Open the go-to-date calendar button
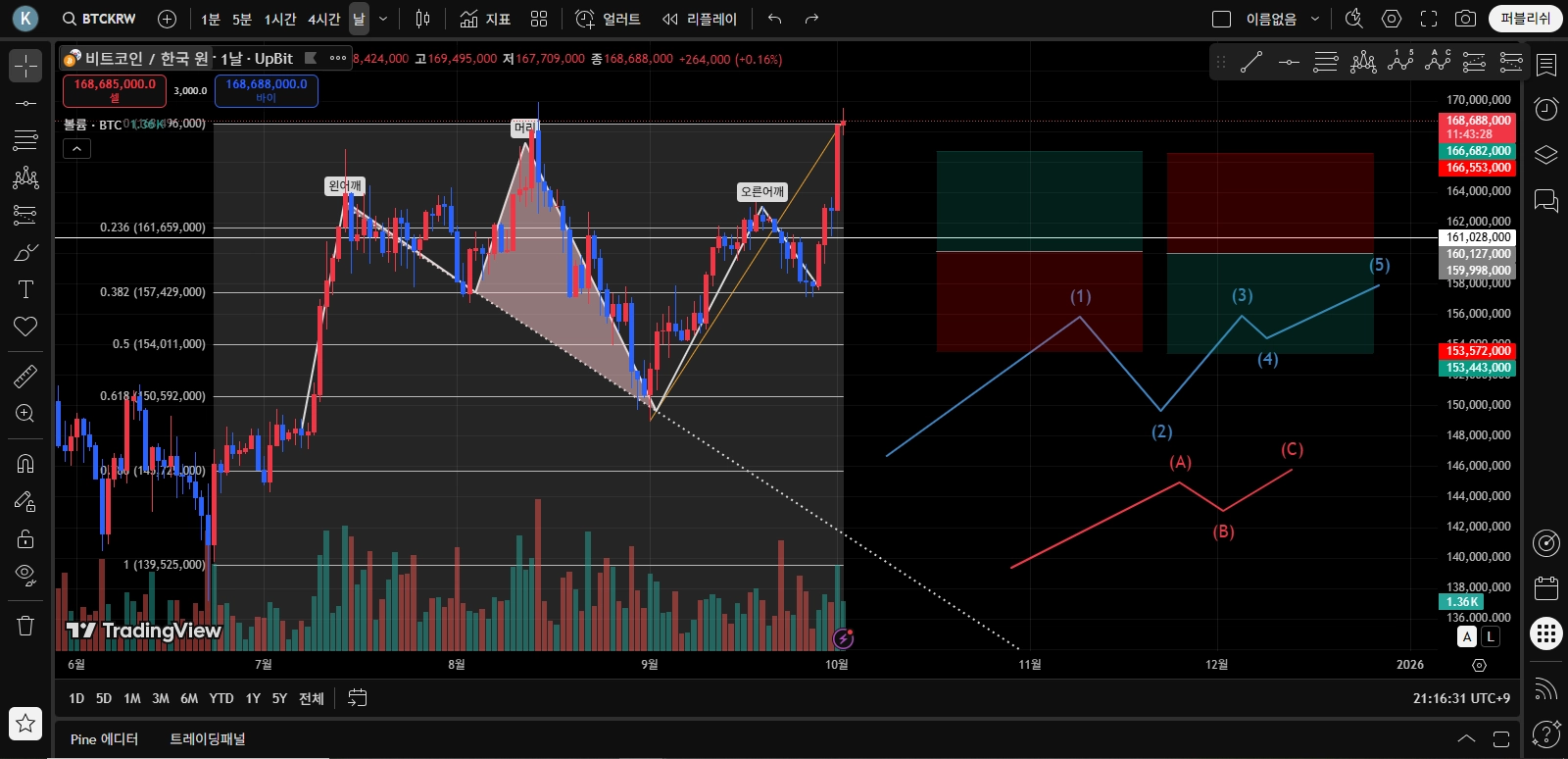This screenshot has height=759, width=1568. 358,698
